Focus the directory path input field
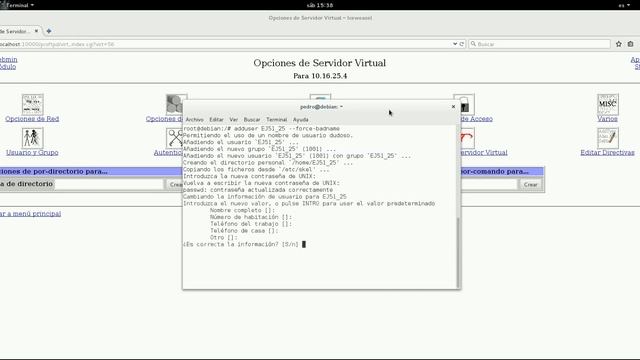The width and height of the screenshot is (640, 360). [109, 184]
